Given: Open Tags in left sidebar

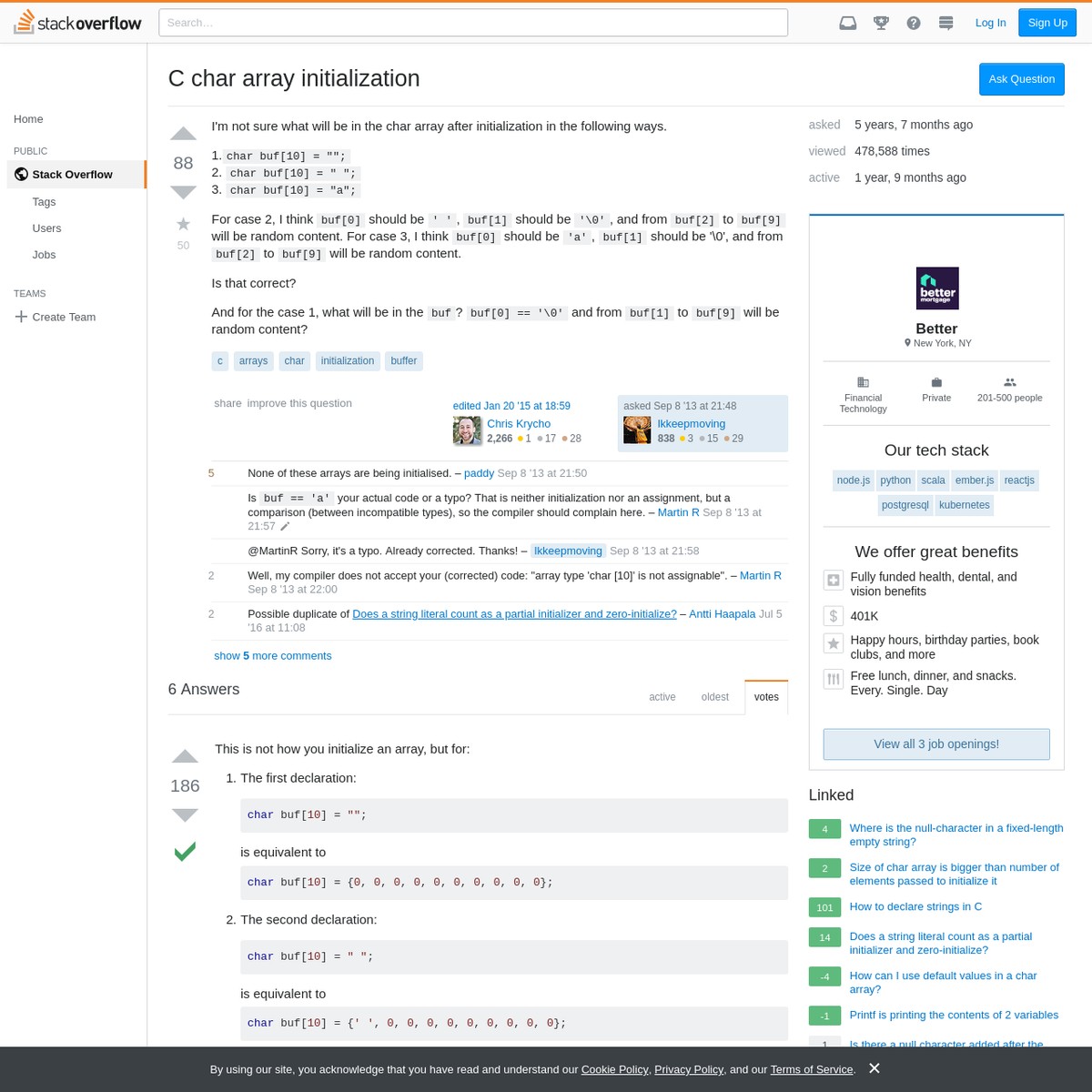Looking at the screenshot, I should coord(44,202).
